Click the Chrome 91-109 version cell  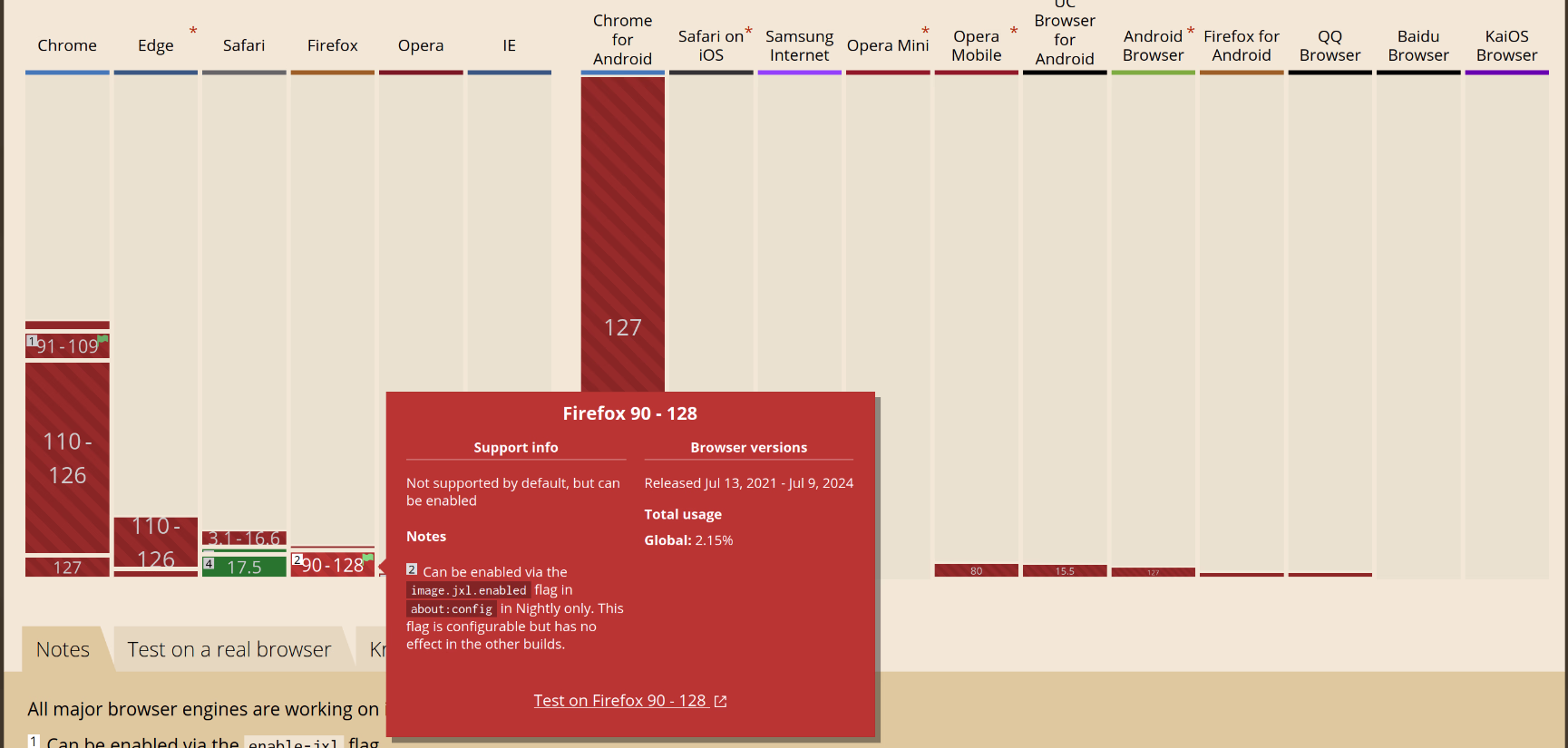tap(67, 345)
